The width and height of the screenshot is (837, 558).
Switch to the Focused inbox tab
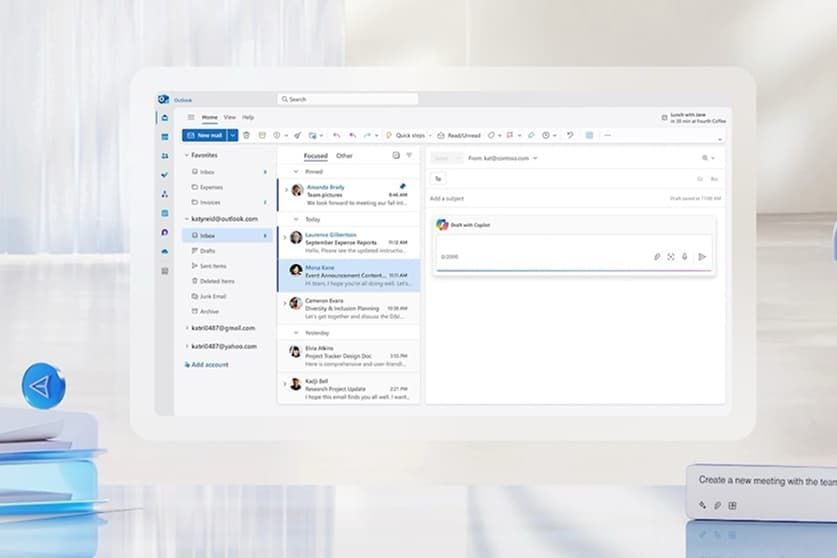point(315,156)
